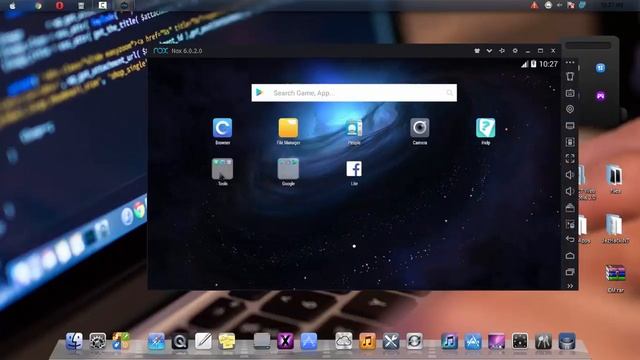
Task: Open the File Manager app
Action: tap(288, 128)
